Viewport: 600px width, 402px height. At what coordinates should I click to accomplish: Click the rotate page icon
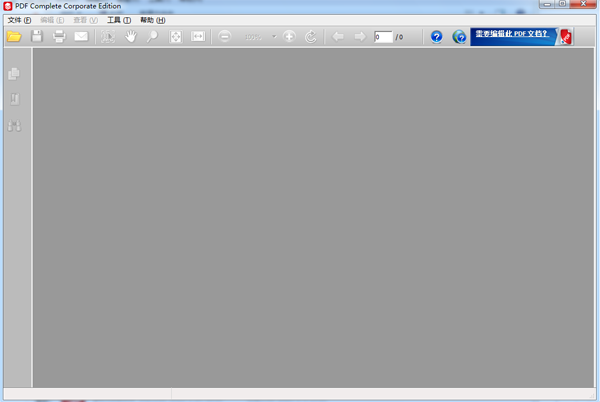[311, 37]
